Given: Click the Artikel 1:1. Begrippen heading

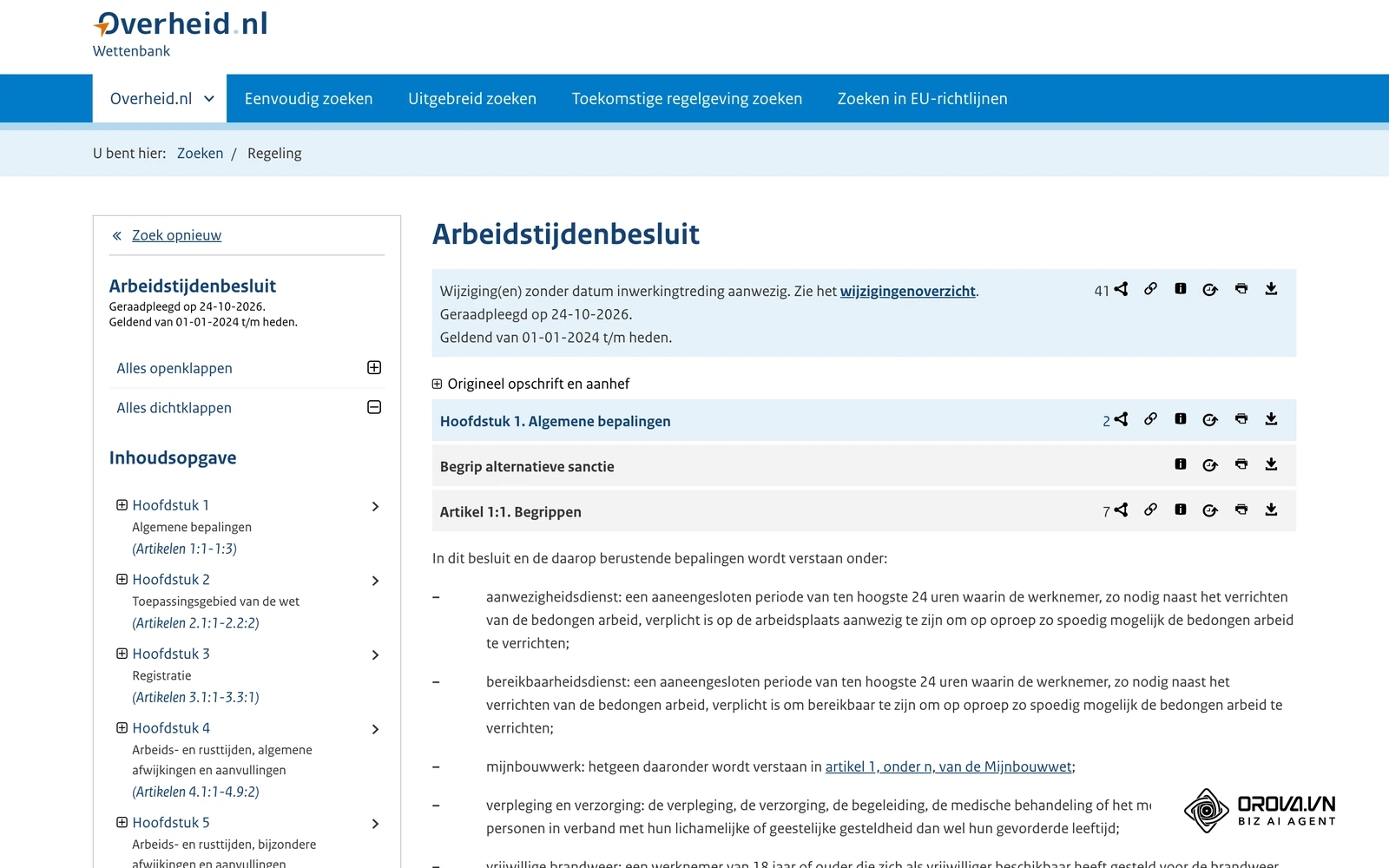Looking at the screenshot, I should tap(510, 511).
